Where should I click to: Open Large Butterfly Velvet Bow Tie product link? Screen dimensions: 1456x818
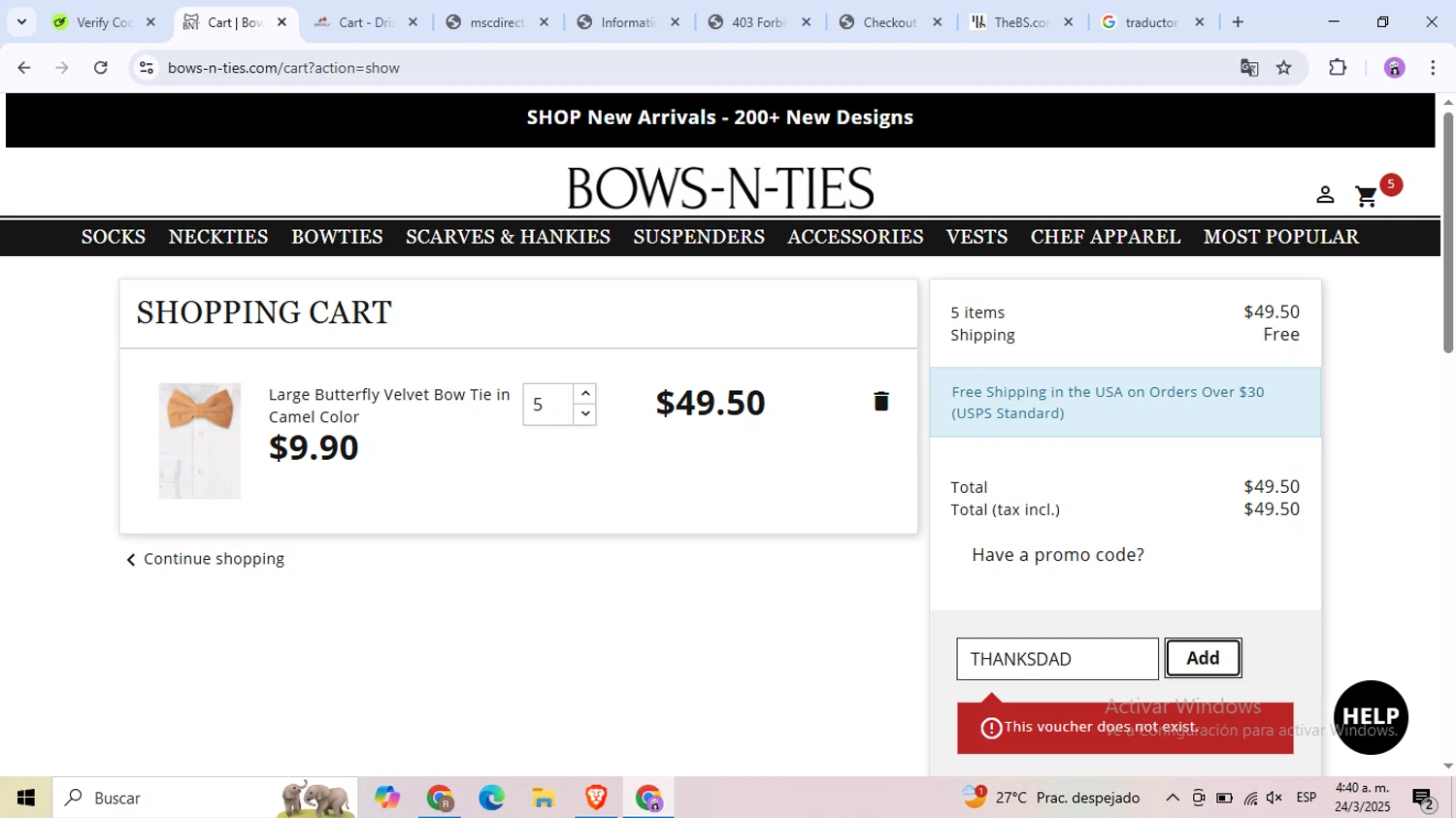point(388,406)
